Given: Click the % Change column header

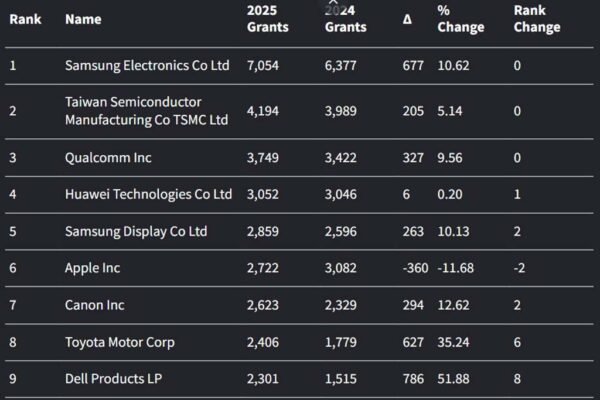Looking at the screenshot, I should pyautogui.click(x=460, y=19).
